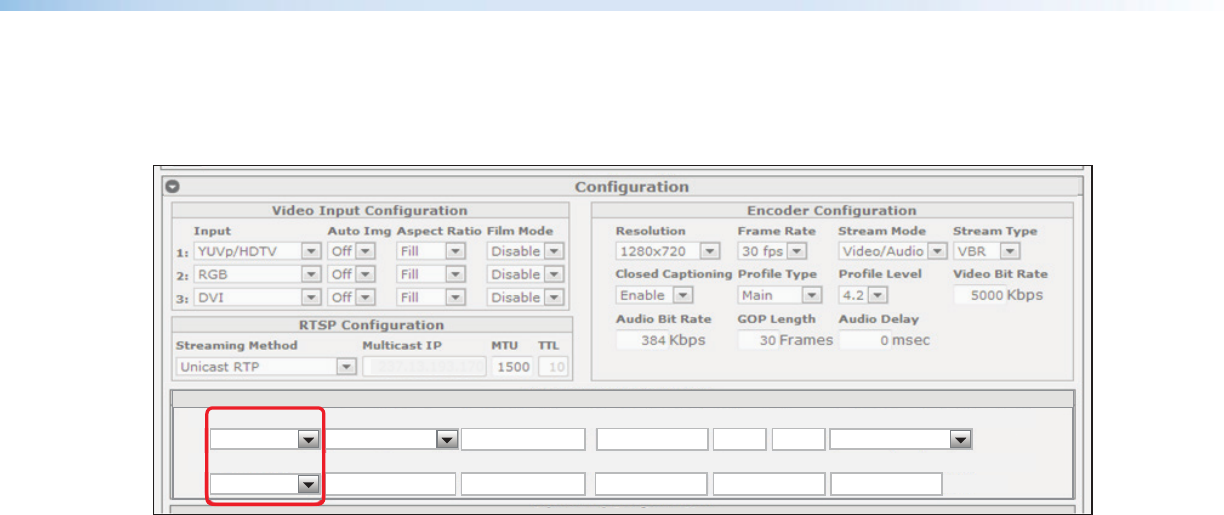Open the Aspect Ratio Fill dropdown for input 2
The height and width of the screenshot is (515, 1224).
[x=431, y=274]
